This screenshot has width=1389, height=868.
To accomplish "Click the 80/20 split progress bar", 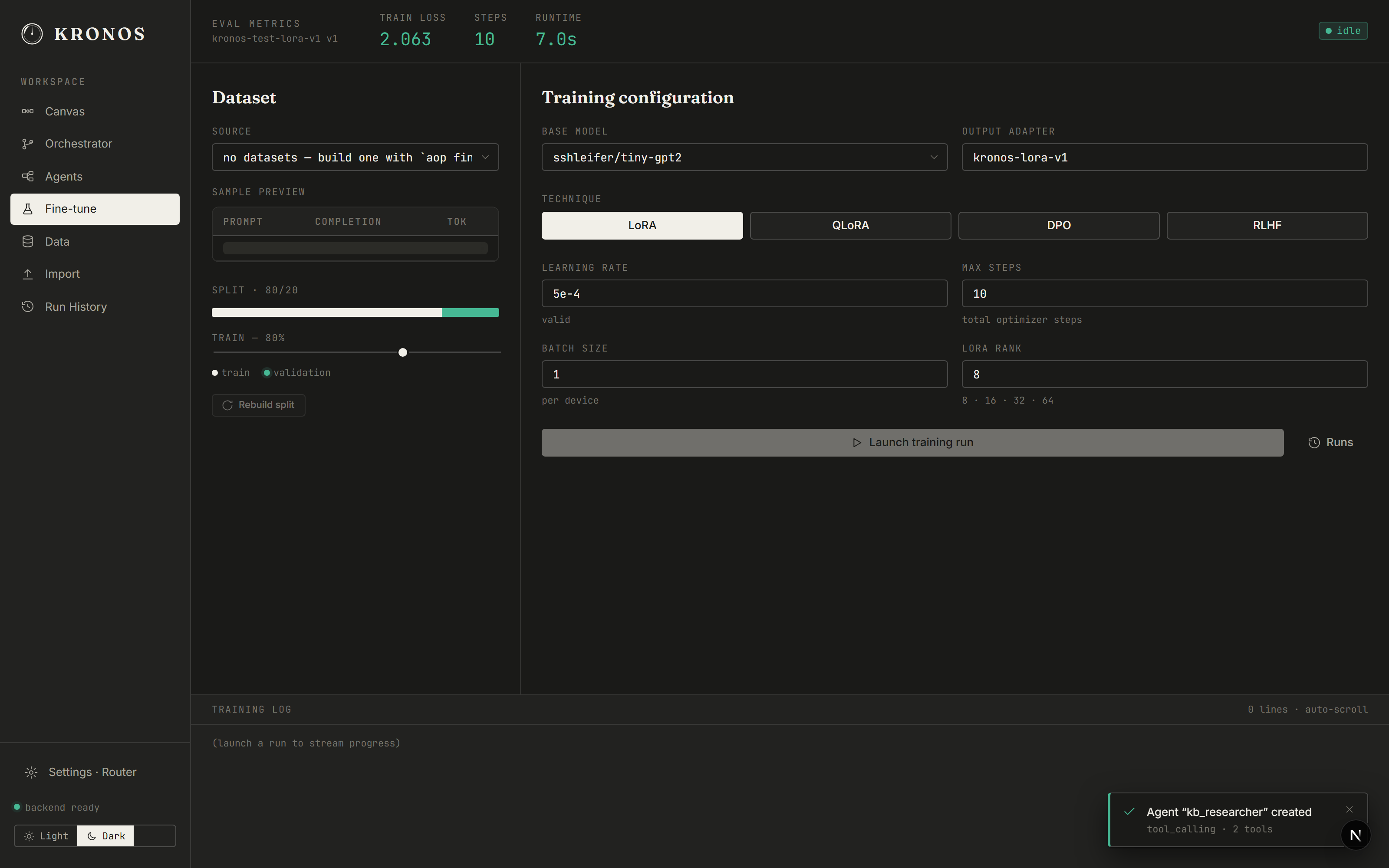I will click(355, 312).
